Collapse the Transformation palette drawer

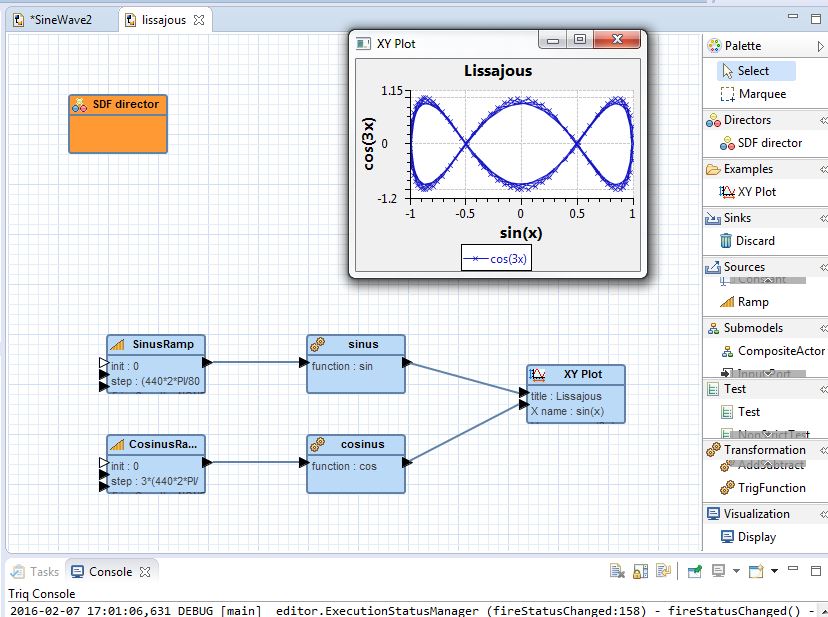click(x=824, y=450)
